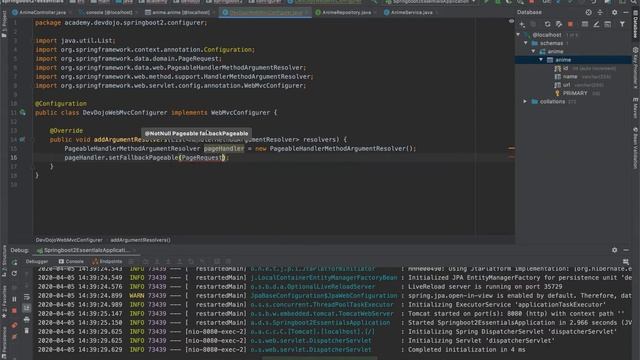Toggle soft-wrap in console
Image resolution: width=640 pixels, height=360 pixels.
click(27, 297)
